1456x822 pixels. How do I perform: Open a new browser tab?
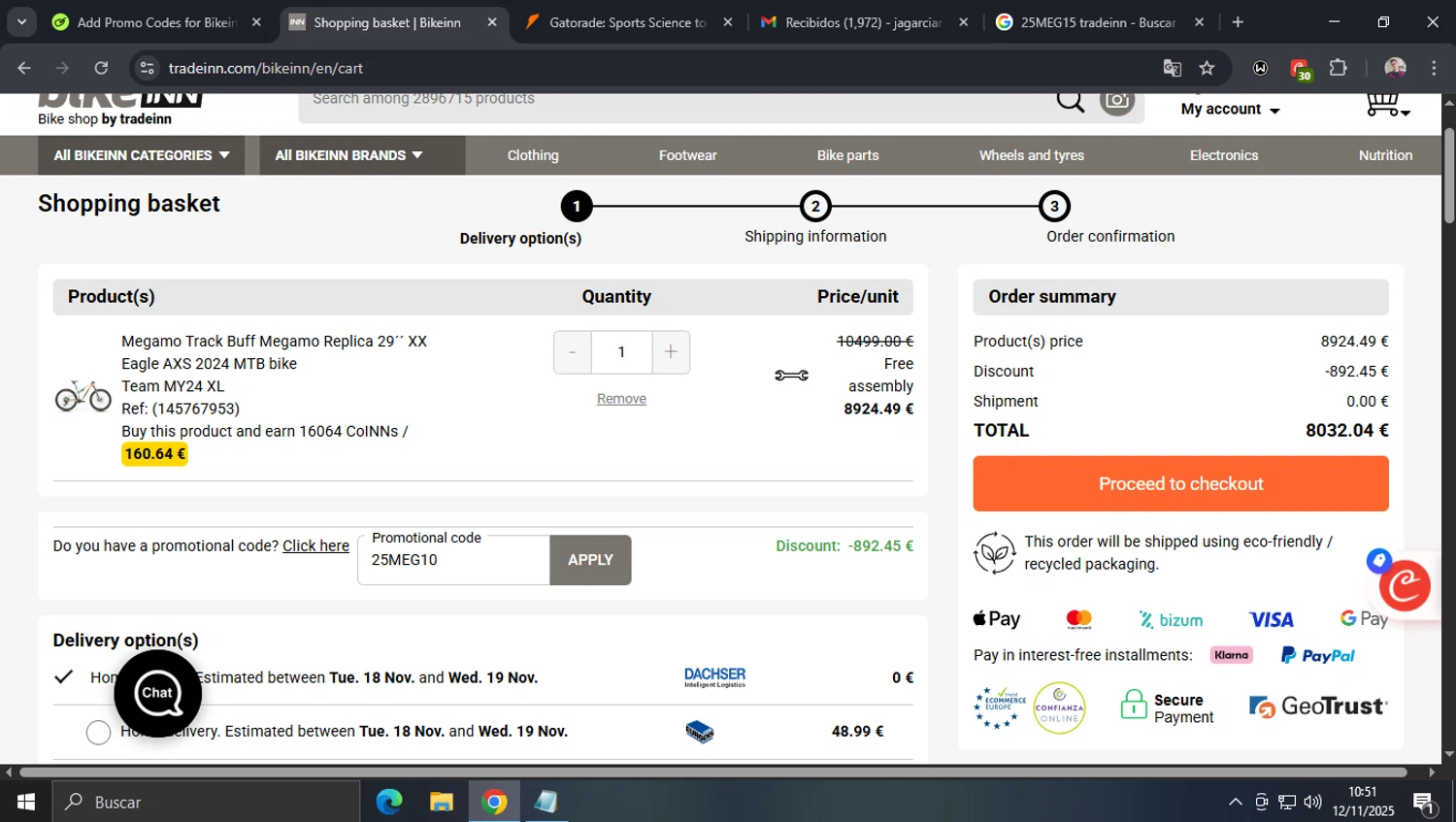[1237, 21]
